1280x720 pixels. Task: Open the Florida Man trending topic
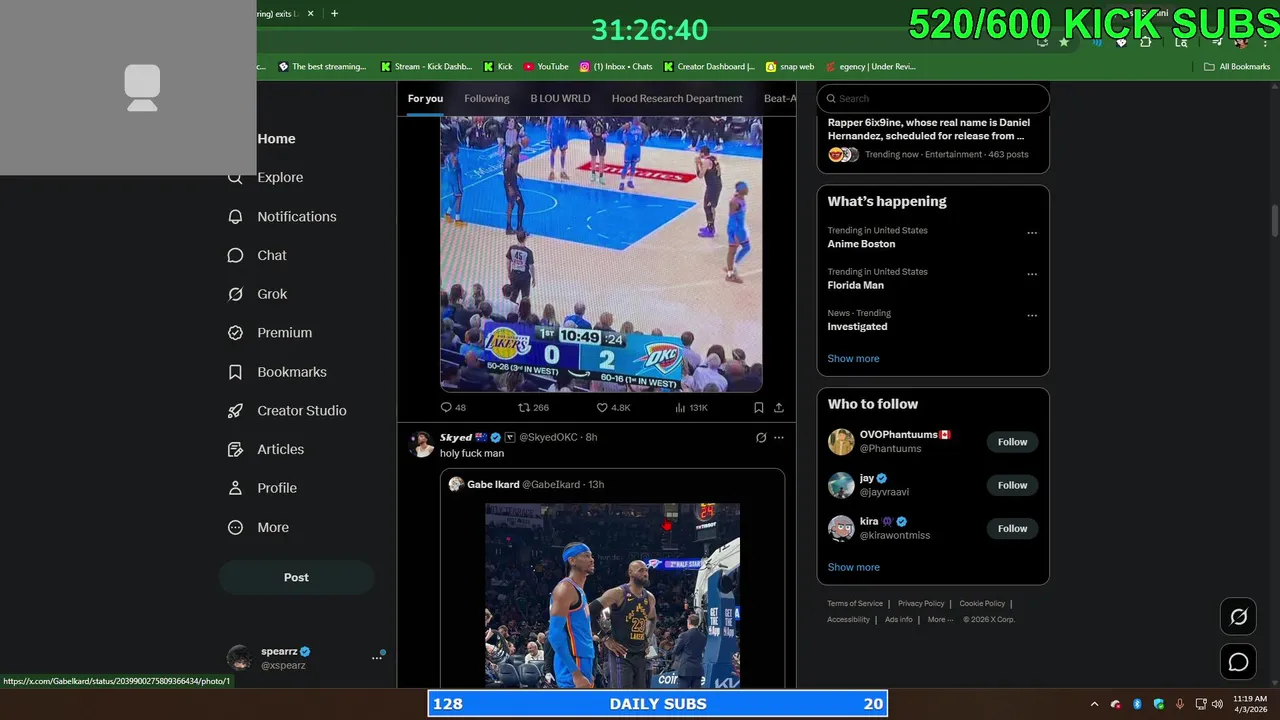coord(855,285)
